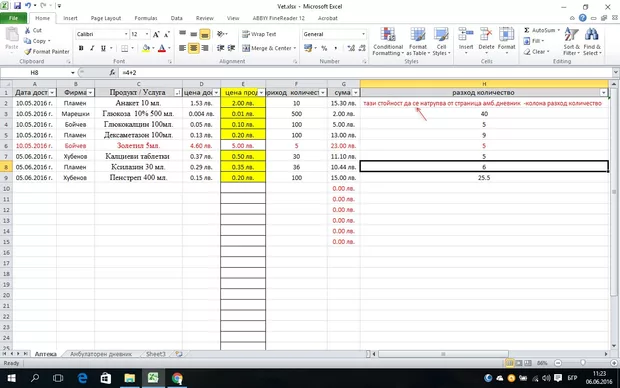Increase font size with large A icon
Viewport: 620px width, 388px height.
coord(156,34)
